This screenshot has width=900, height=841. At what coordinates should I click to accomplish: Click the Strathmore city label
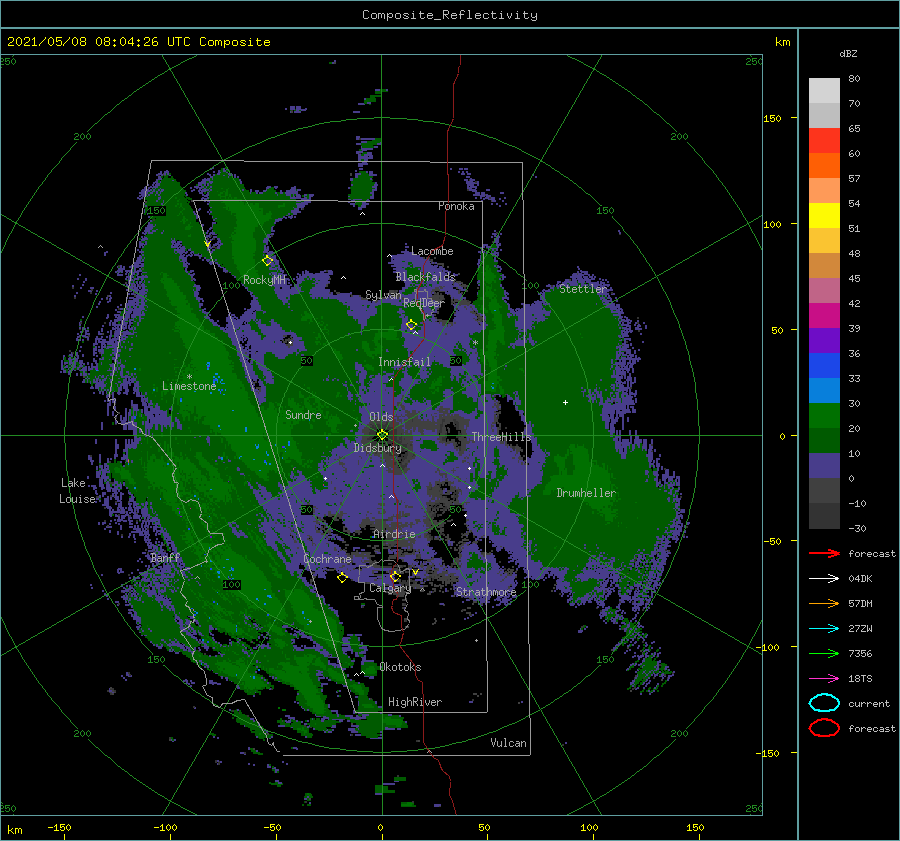(x=486, y=592)
